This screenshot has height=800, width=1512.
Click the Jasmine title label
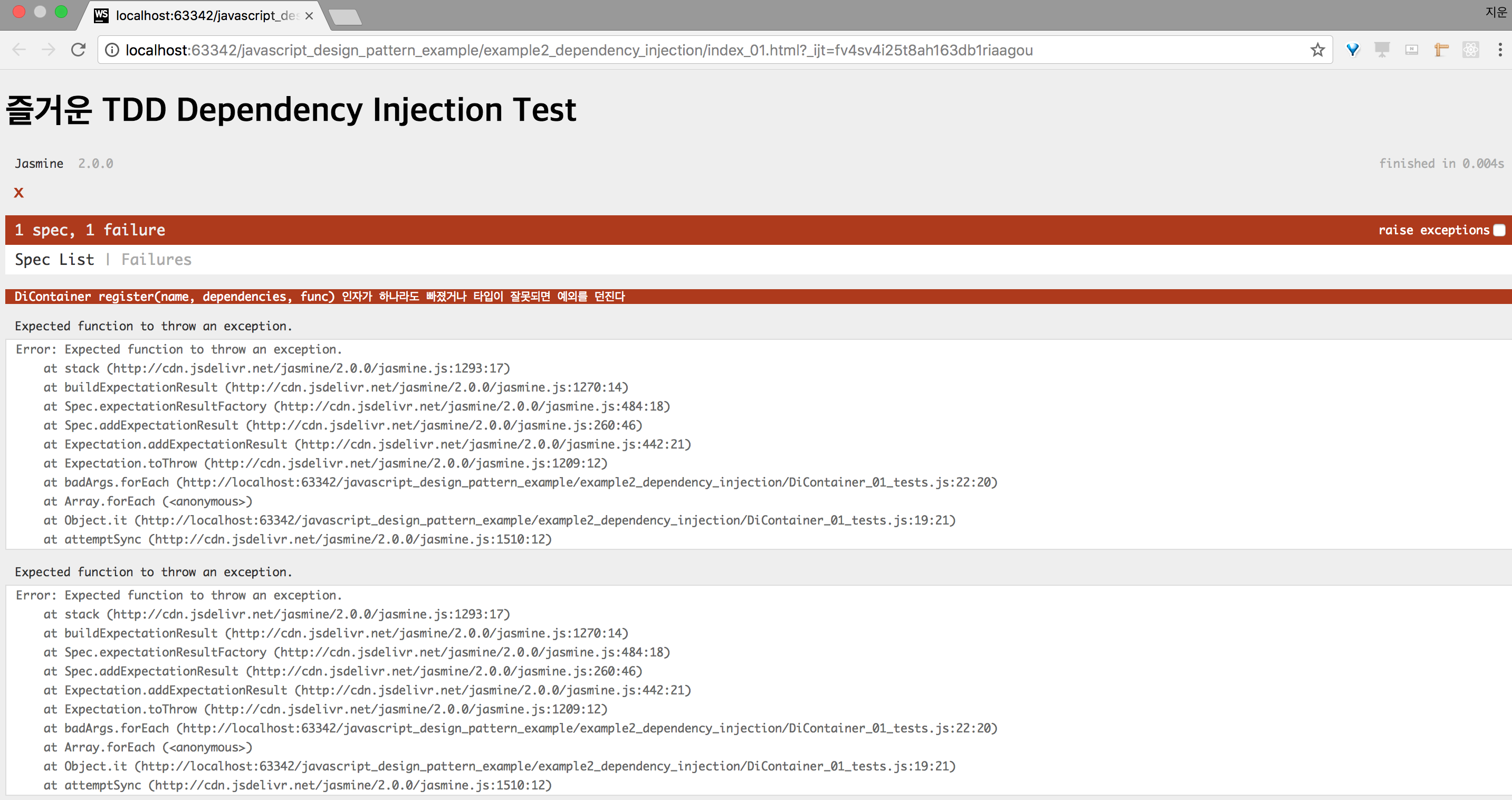[x=39, y=164]
